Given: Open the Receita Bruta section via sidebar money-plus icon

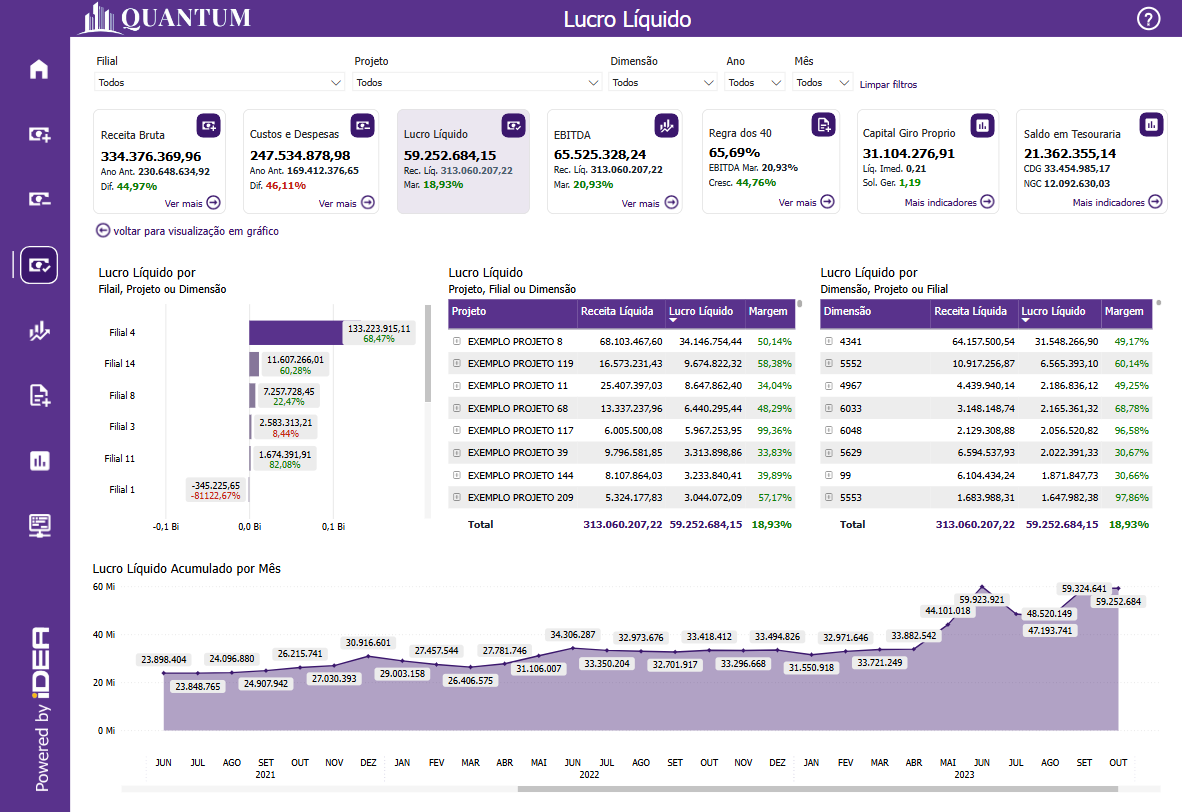Looking at the screenshot, I should (x=38, y=134).
